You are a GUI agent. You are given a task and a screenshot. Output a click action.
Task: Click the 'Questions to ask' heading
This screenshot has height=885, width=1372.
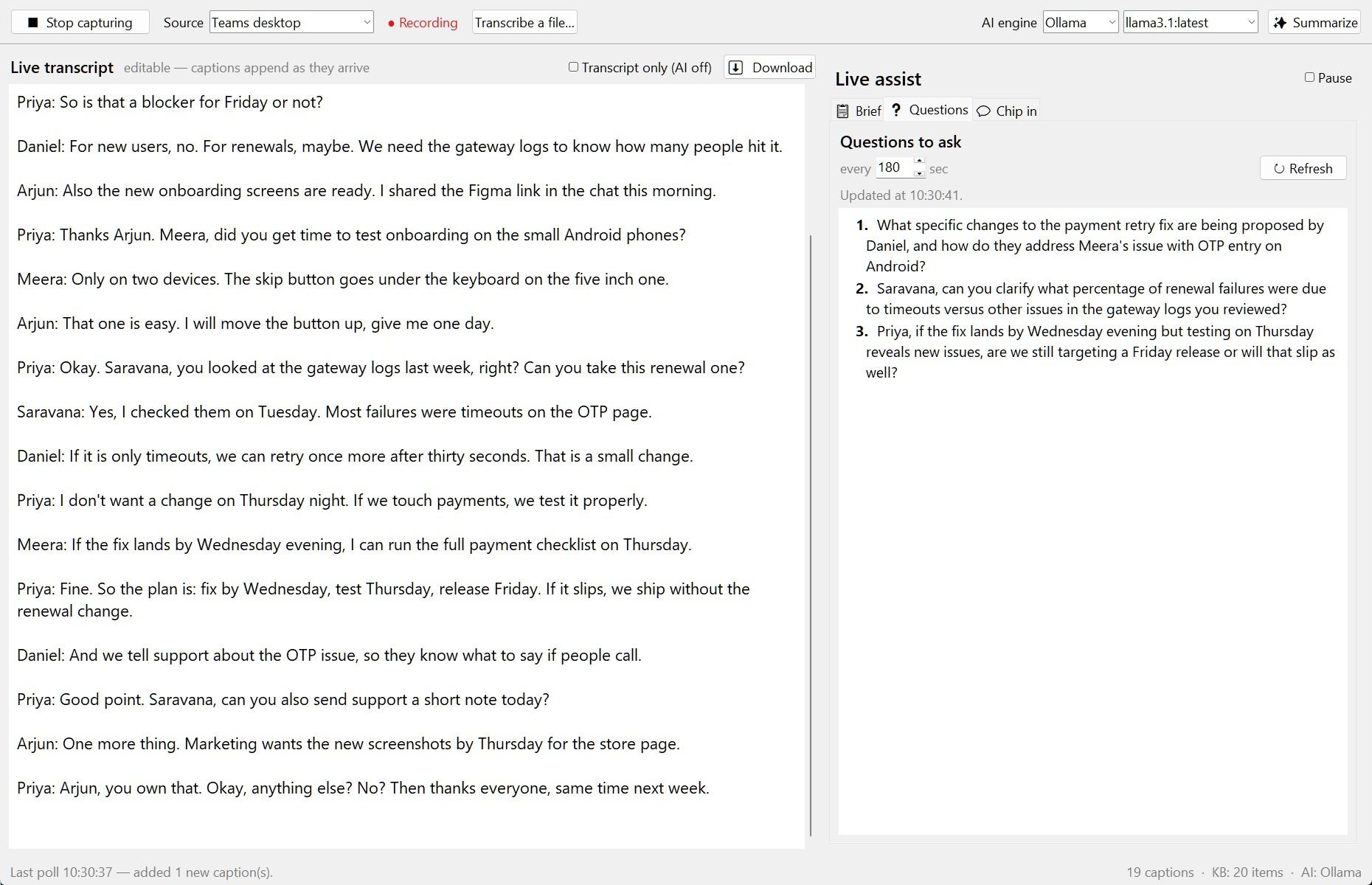point(901,142)
